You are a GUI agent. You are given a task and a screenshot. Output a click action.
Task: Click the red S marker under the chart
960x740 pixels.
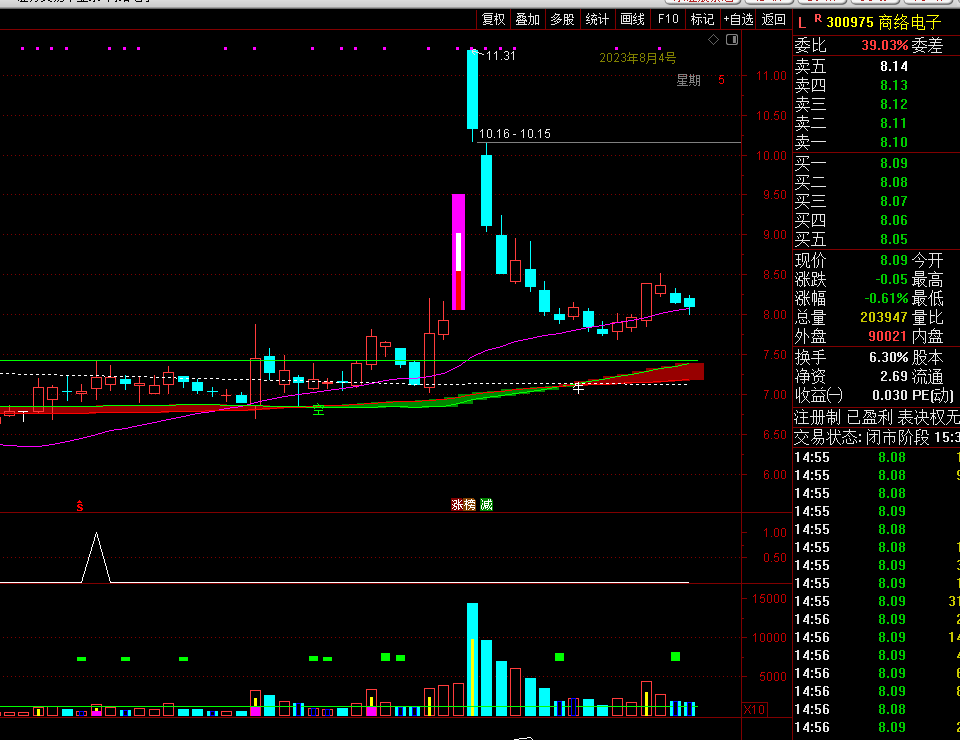pyautogui.click(x=80, y=506)
